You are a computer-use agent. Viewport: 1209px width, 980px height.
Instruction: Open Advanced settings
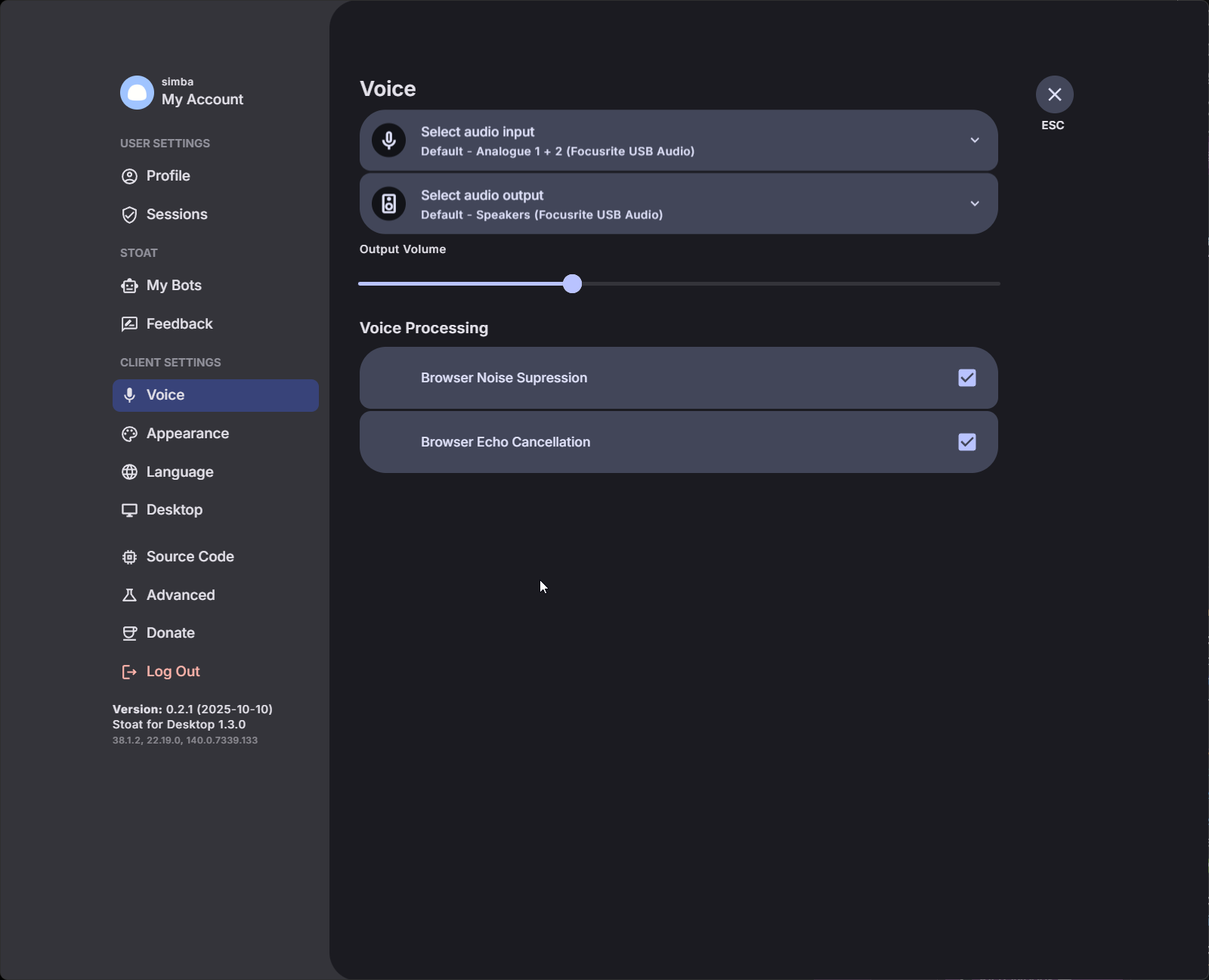coord(215,595)
